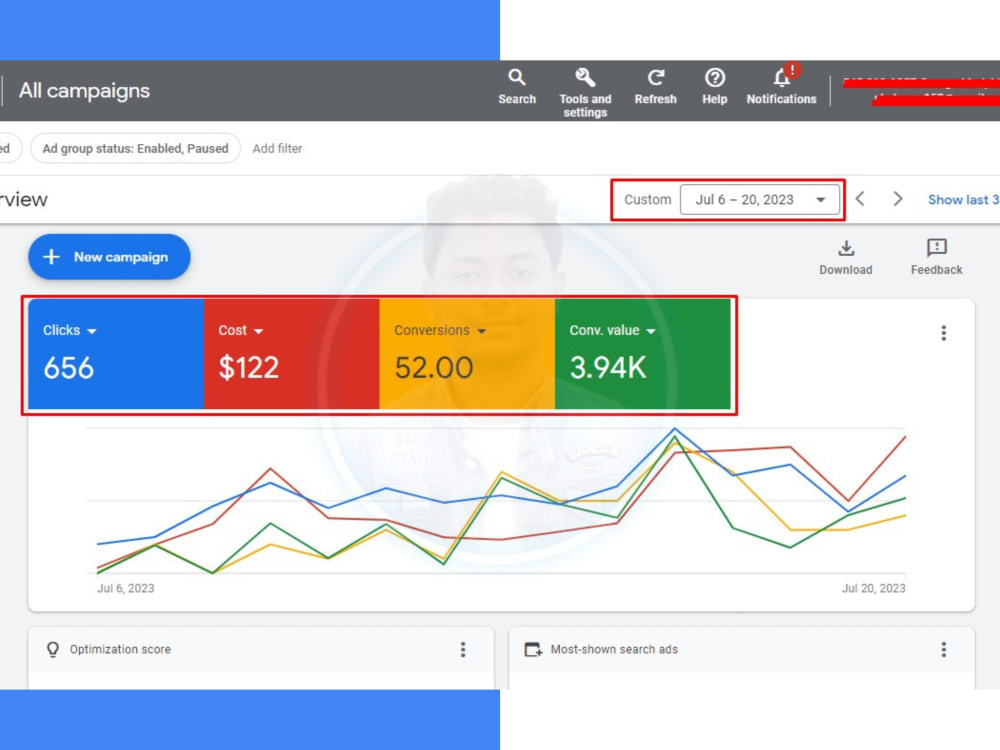1000x750 pixels.
Task: Select the red Cost $122 tile
Action: click(x=291, y=354)
